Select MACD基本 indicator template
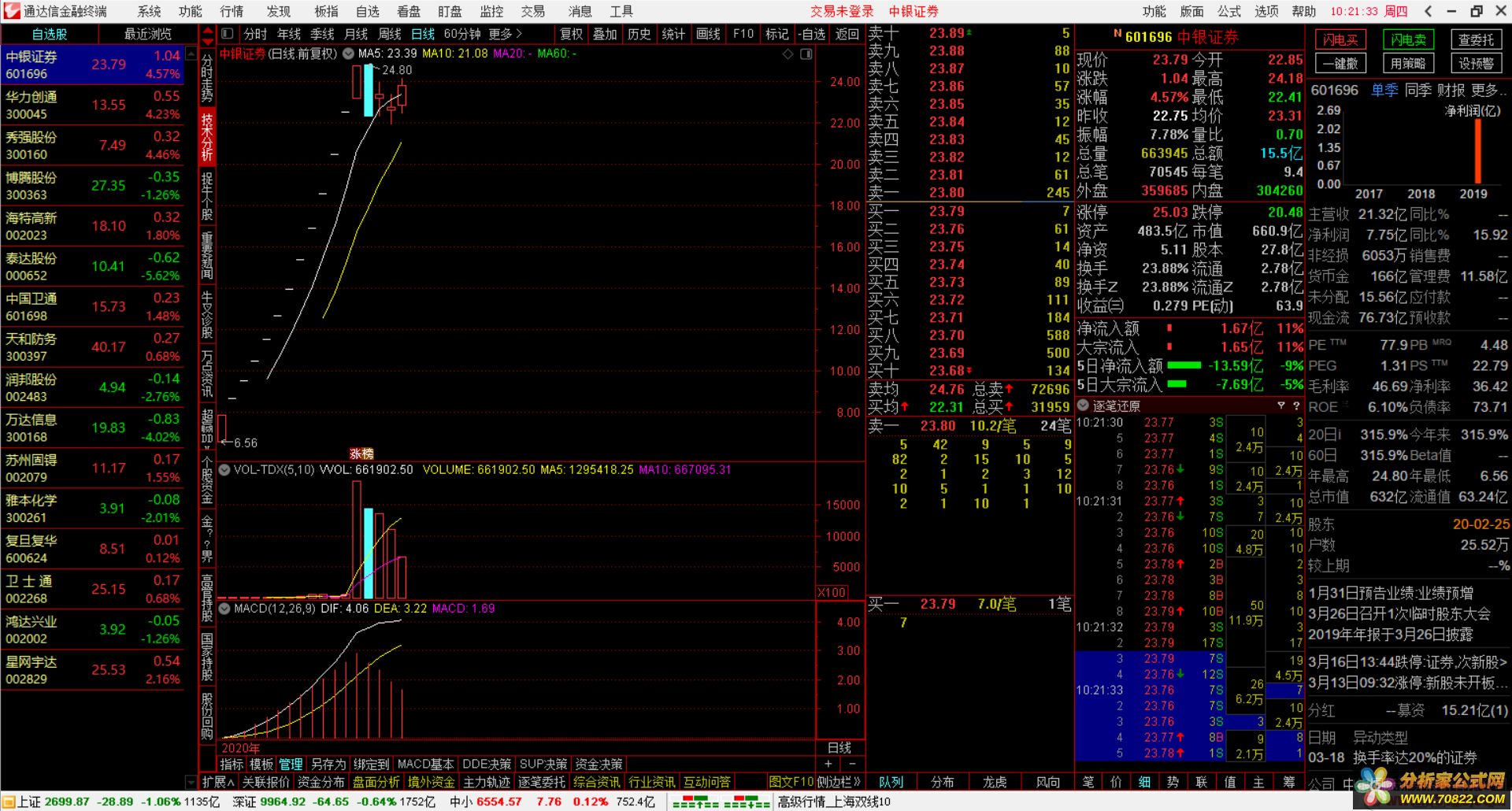Screen dimensions: 1512x811 tap(425, 764)
